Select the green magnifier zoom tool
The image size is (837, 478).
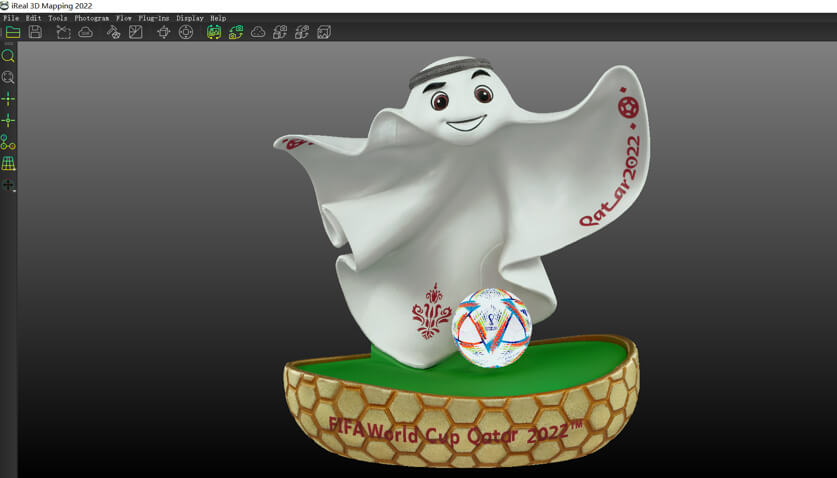(x=8, y=56)
